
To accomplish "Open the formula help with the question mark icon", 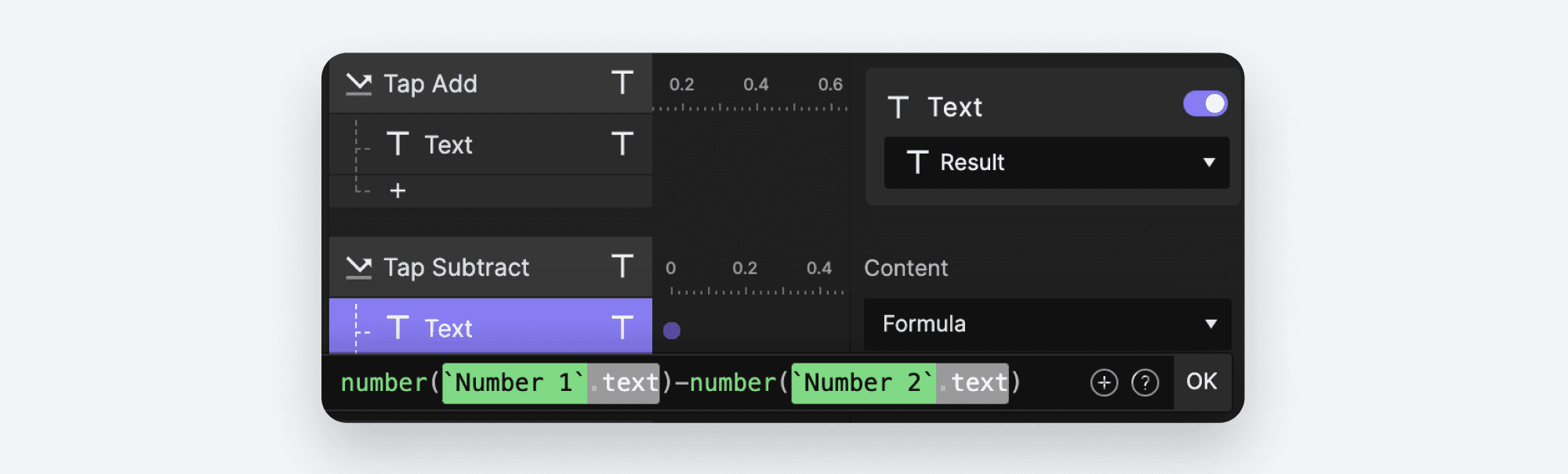I will click(x=1146, y=382).
